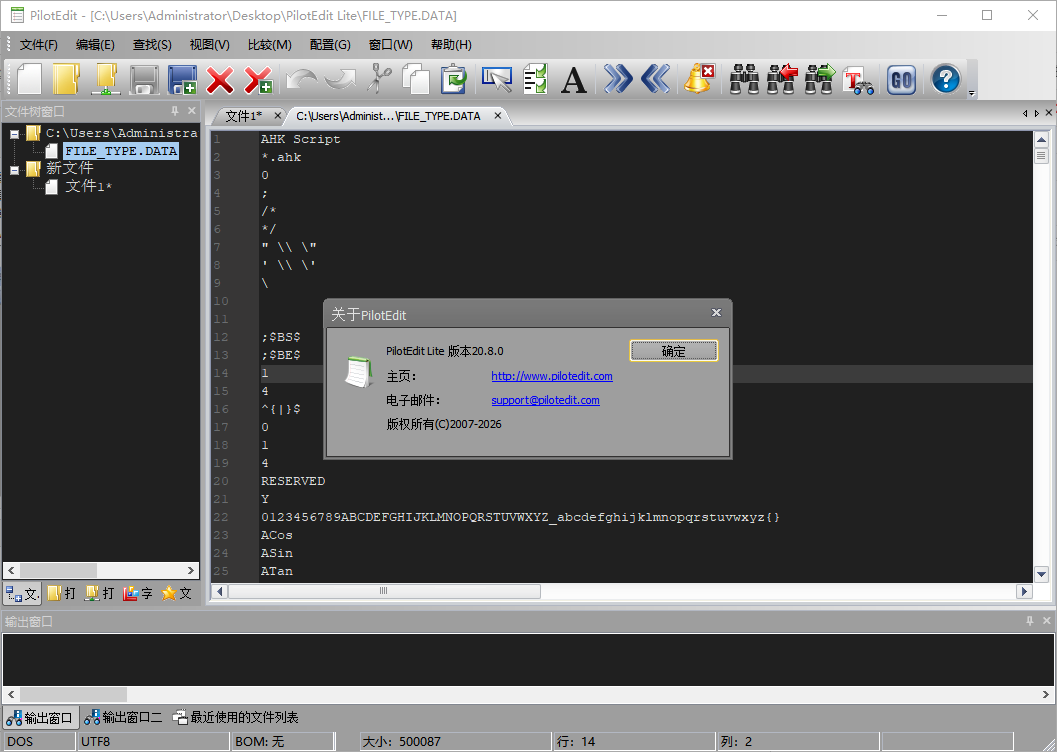Open the 最近使用的文件列表 tab

(x=236, y=718)
